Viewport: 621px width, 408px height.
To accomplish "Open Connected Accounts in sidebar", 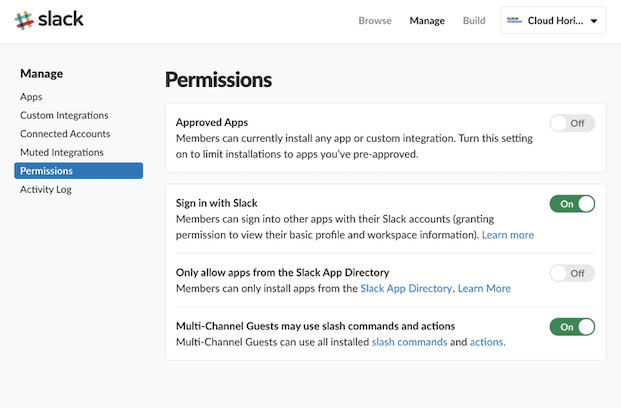I will (65, 134).
